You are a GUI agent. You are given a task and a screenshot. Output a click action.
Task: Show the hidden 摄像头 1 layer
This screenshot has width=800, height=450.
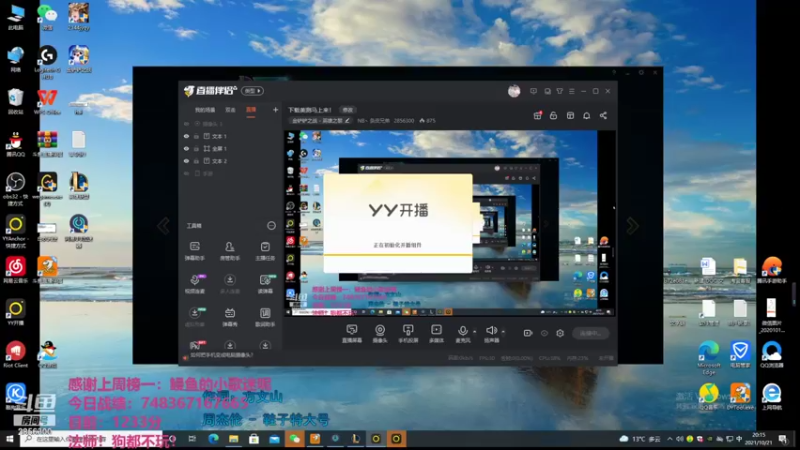point(186,124)
